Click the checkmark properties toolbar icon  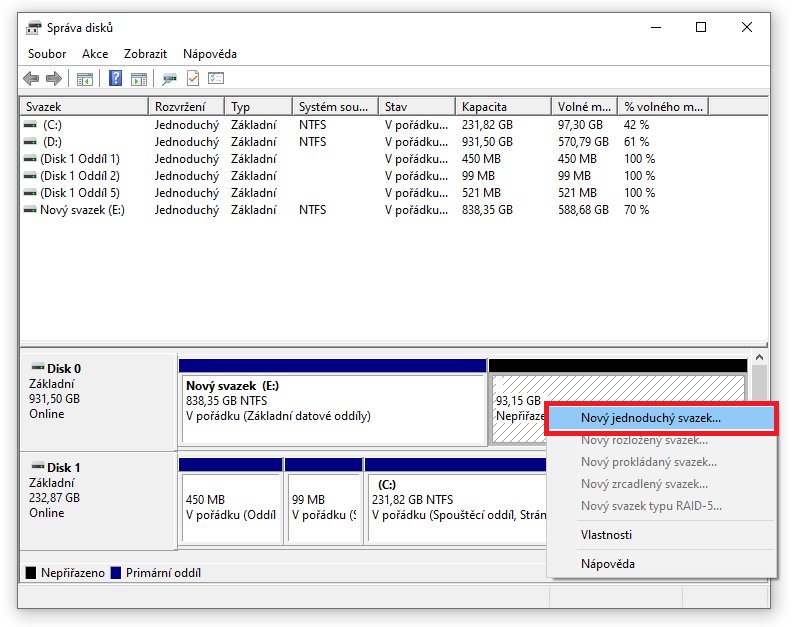193,78
